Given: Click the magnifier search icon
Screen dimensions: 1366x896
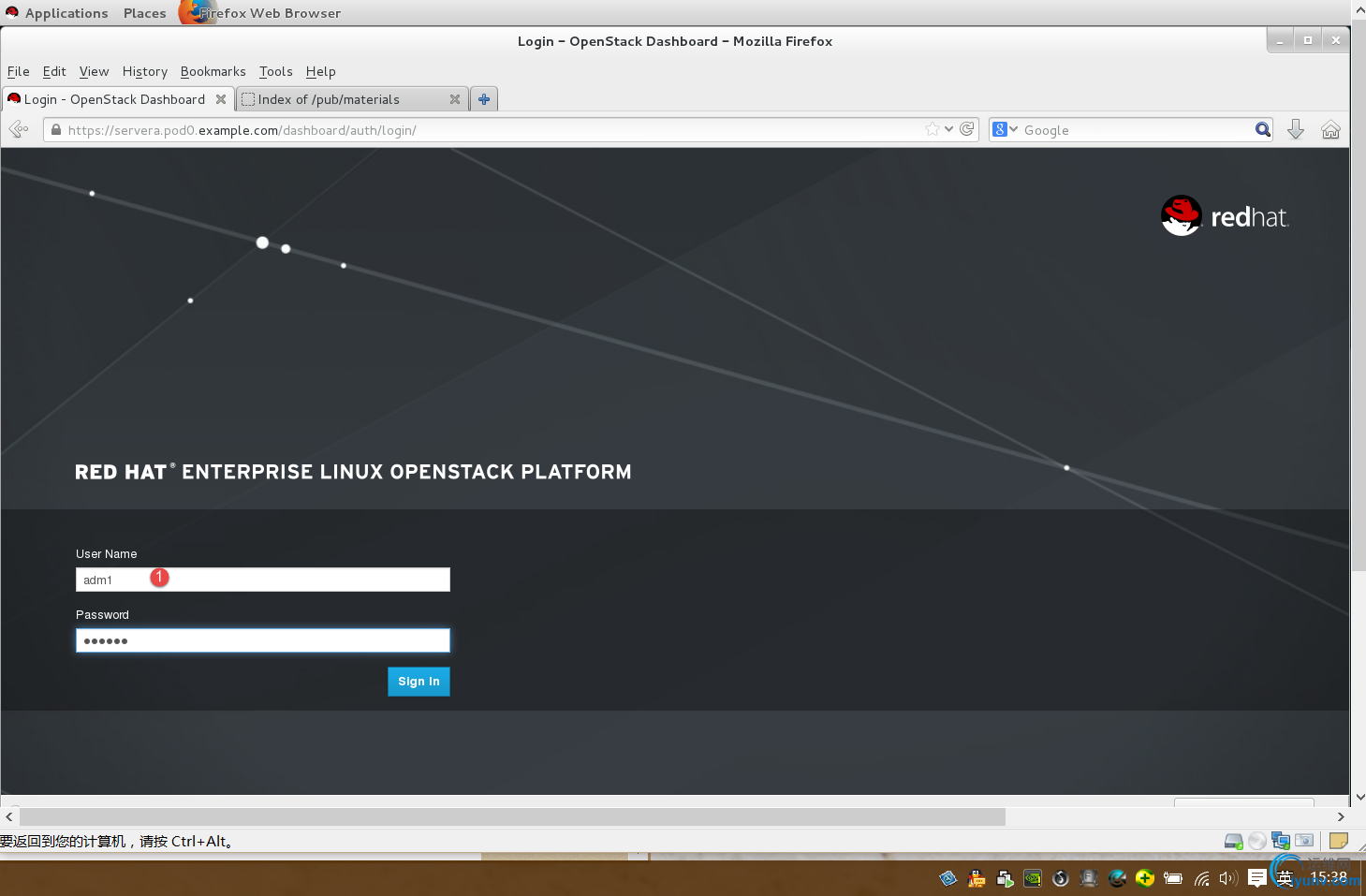Looking at the screenshot, I should (x=1263, y=129).
